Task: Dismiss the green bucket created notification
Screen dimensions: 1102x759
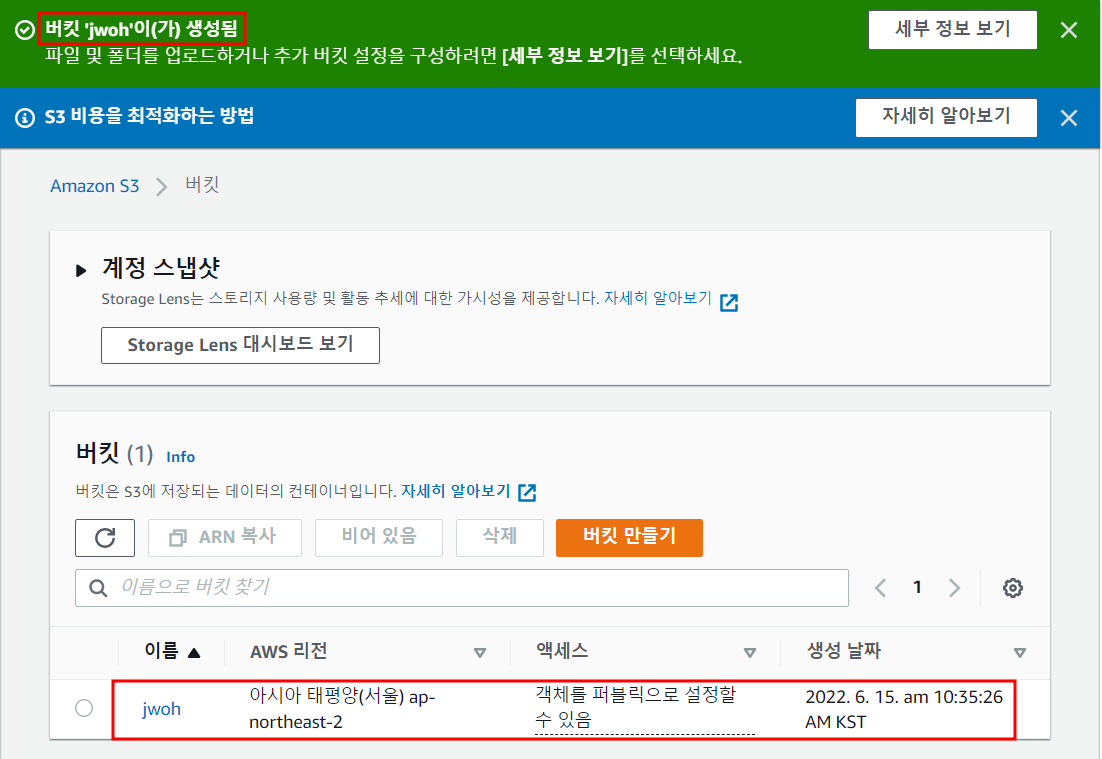Action: pos(1068,30)
